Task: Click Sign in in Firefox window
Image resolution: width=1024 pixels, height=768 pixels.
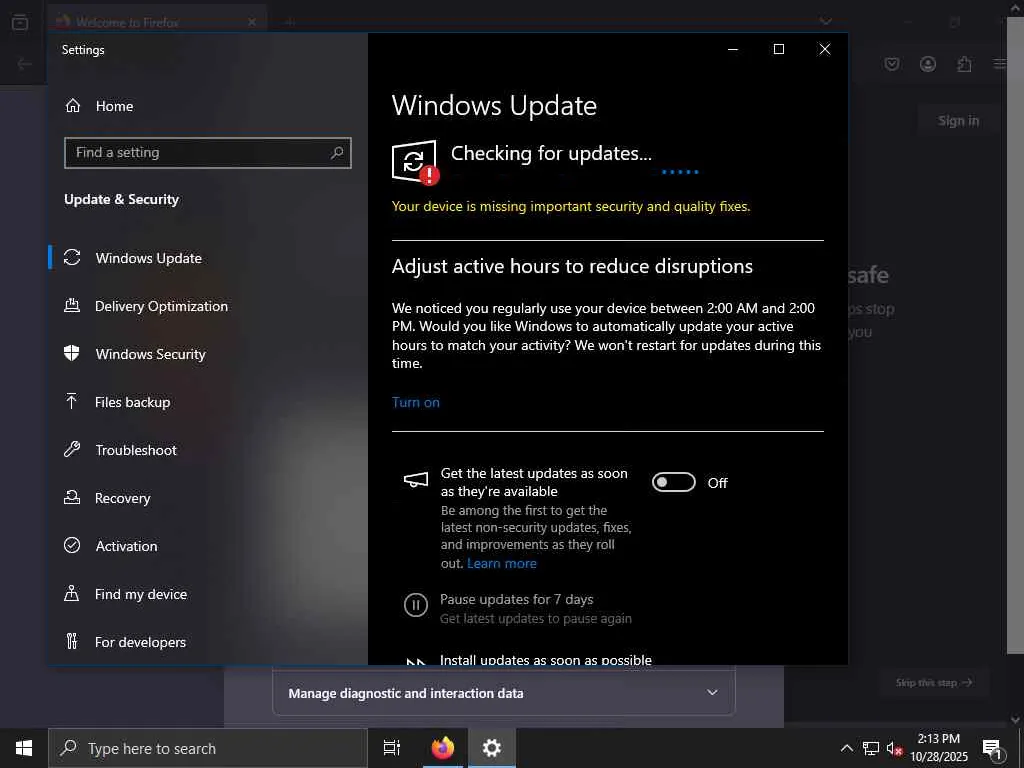Action: click(959, 121)
